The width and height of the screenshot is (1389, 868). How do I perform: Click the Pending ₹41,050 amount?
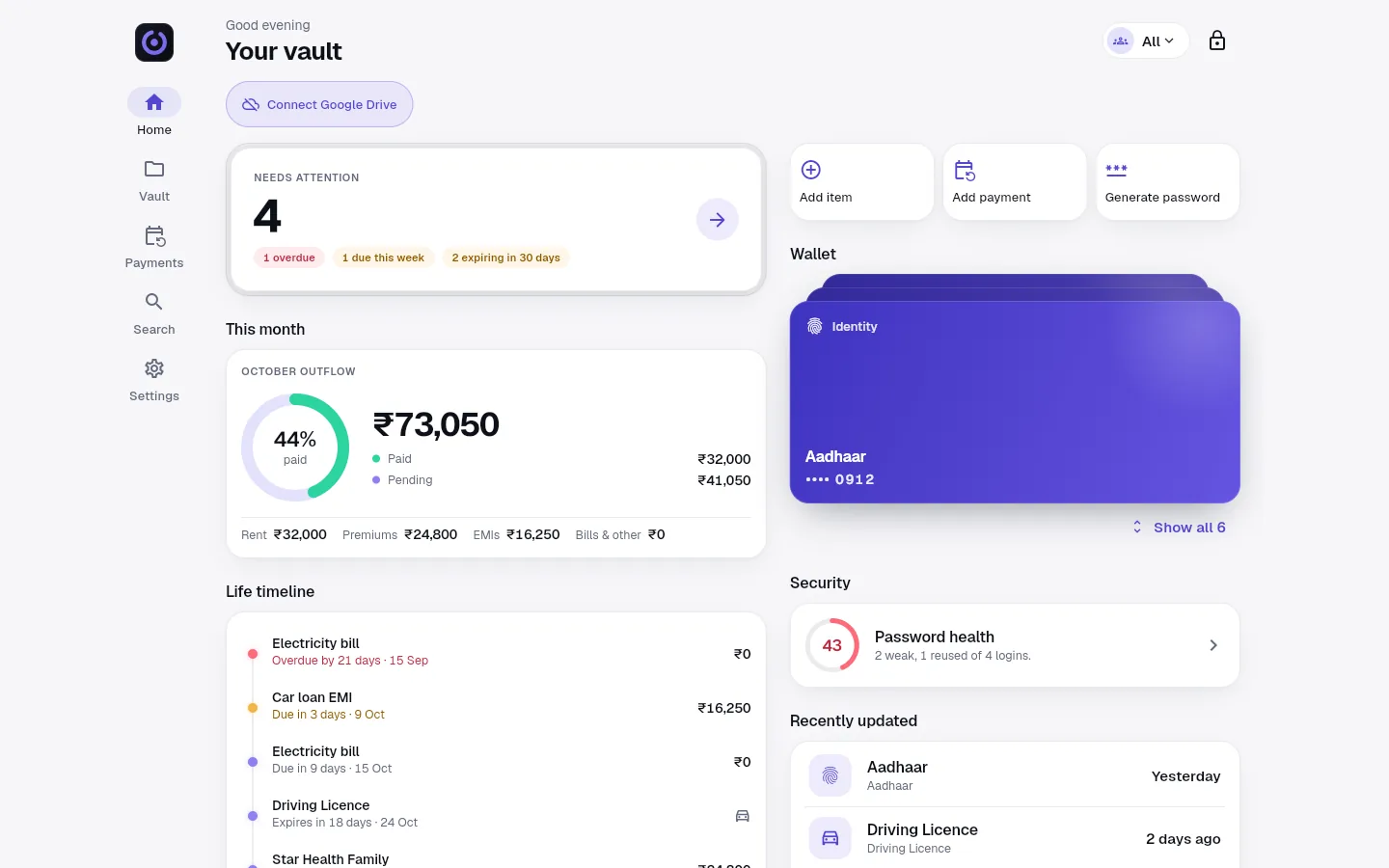(x=724, y=480)
